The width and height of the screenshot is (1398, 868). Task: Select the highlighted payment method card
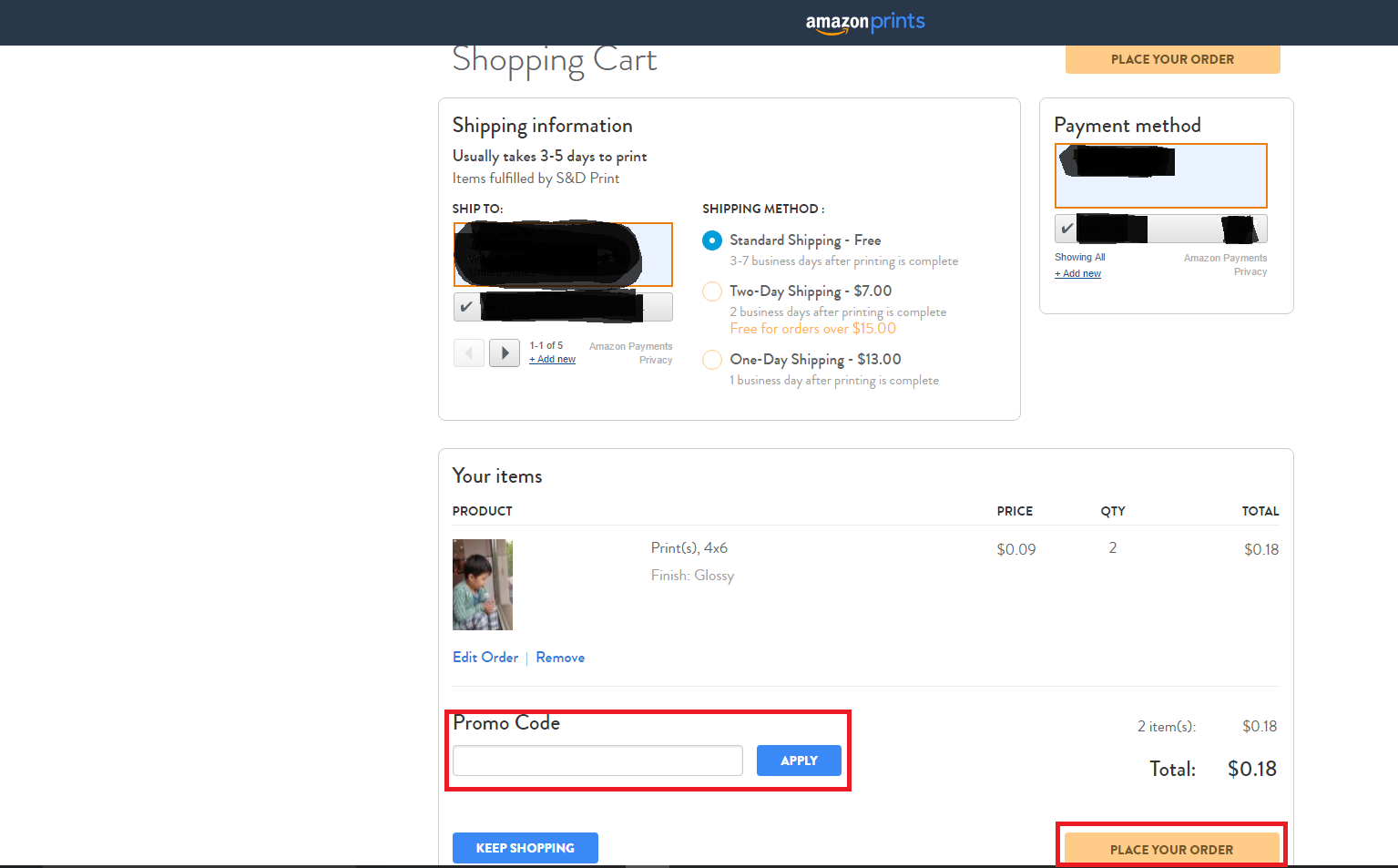pyautogui.click(x=1160, y=176)
